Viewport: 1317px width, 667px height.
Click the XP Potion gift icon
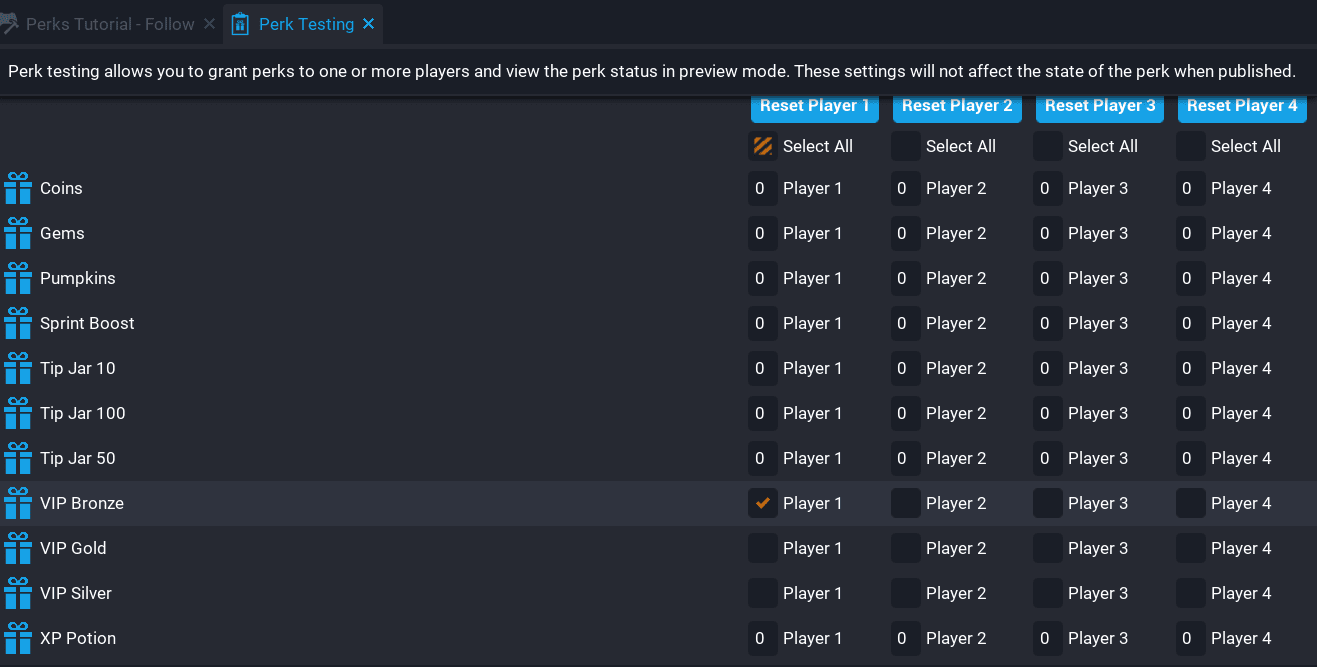pyautogui.click(x=18, y=638)
